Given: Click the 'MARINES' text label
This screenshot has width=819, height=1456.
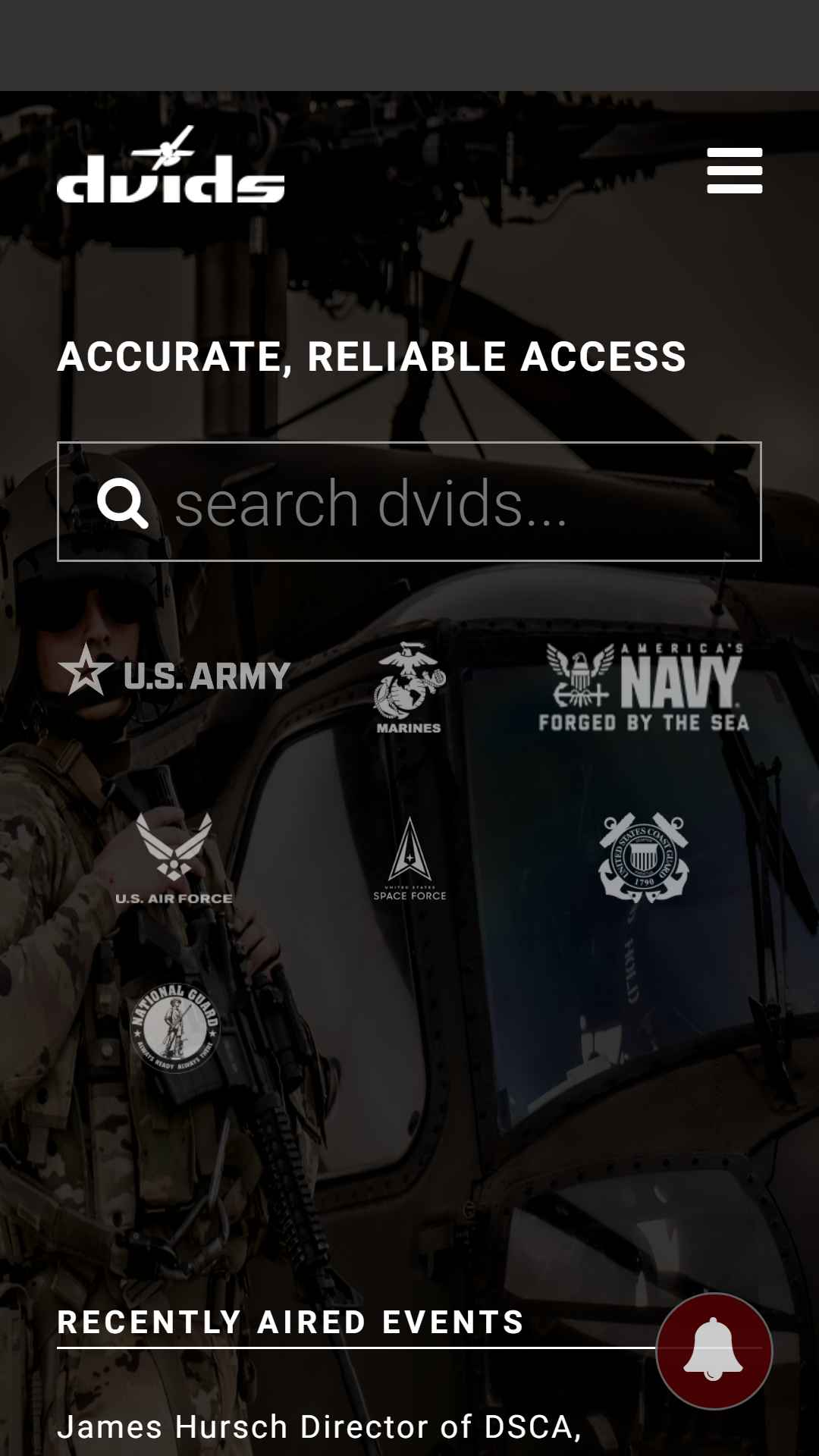Looking at the screenshot, I should click(x=409, y=727).
